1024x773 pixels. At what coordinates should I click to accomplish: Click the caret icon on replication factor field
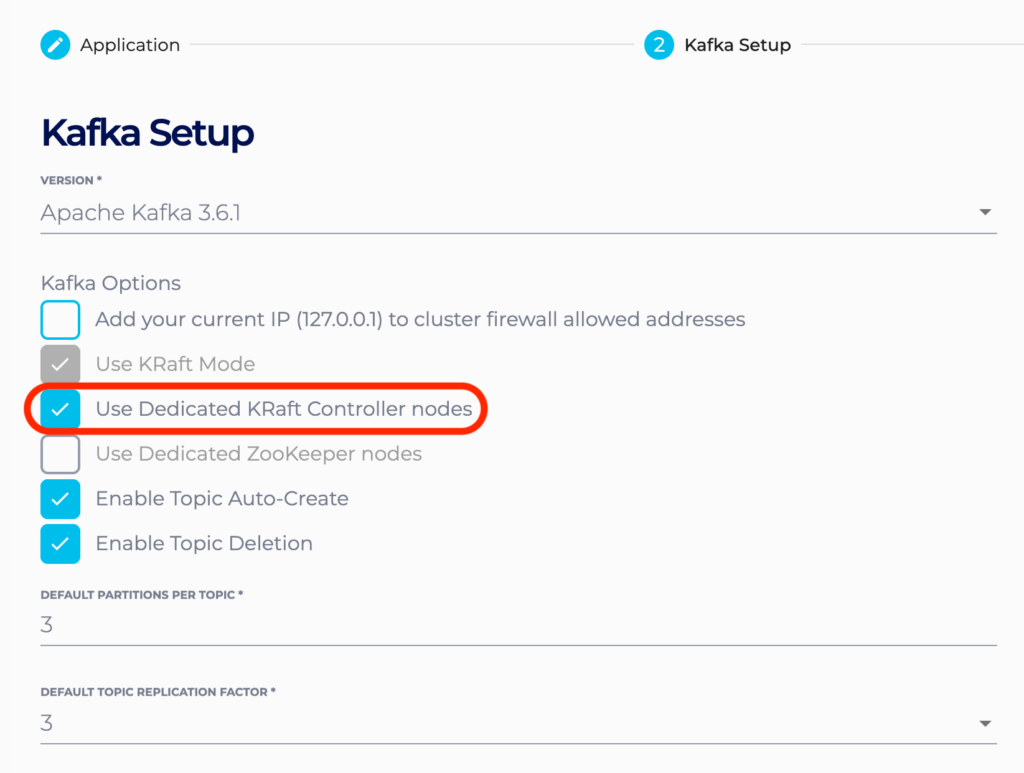coord(985,722)
